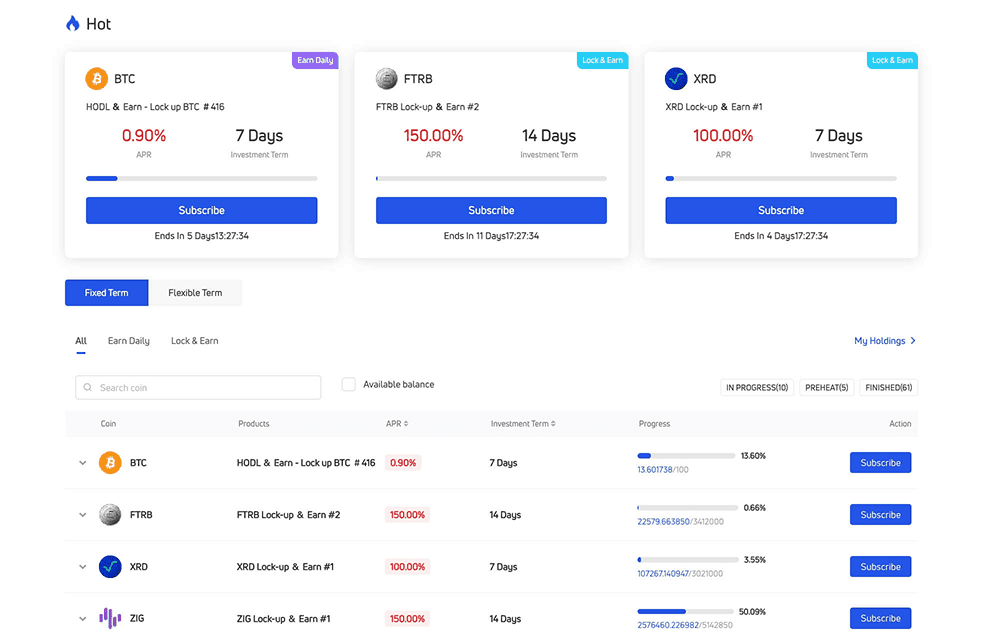
Task: Click the BTC Hot card progress bar
Action: tap(202, 179)
